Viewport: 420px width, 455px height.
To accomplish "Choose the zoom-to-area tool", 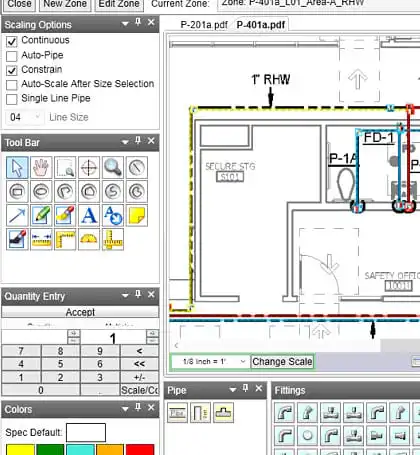I will click(65, 167).
